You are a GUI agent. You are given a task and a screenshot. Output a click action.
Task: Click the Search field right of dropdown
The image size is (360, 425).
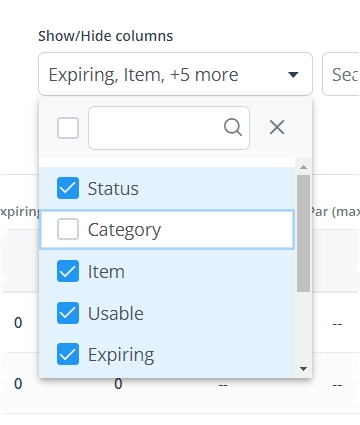point(341,74)
